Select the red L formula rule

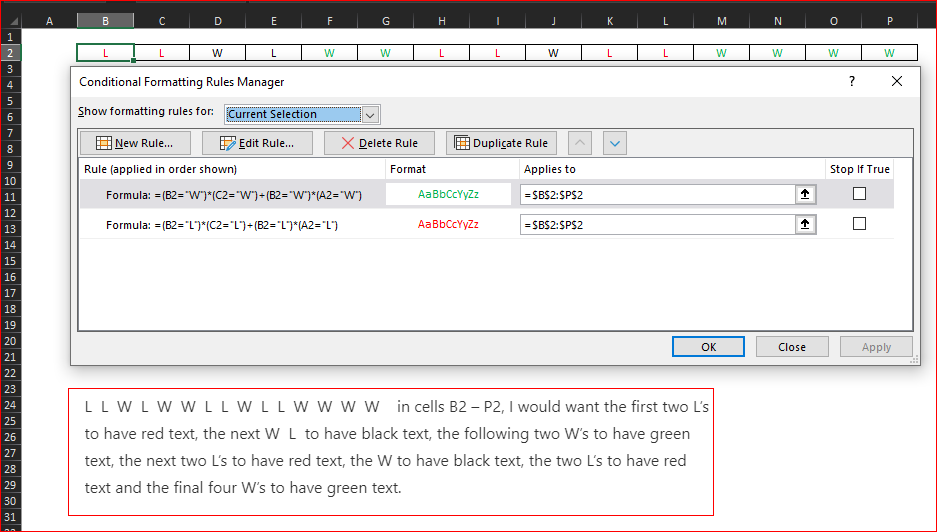pyautogui.click(x=234, y=225)
